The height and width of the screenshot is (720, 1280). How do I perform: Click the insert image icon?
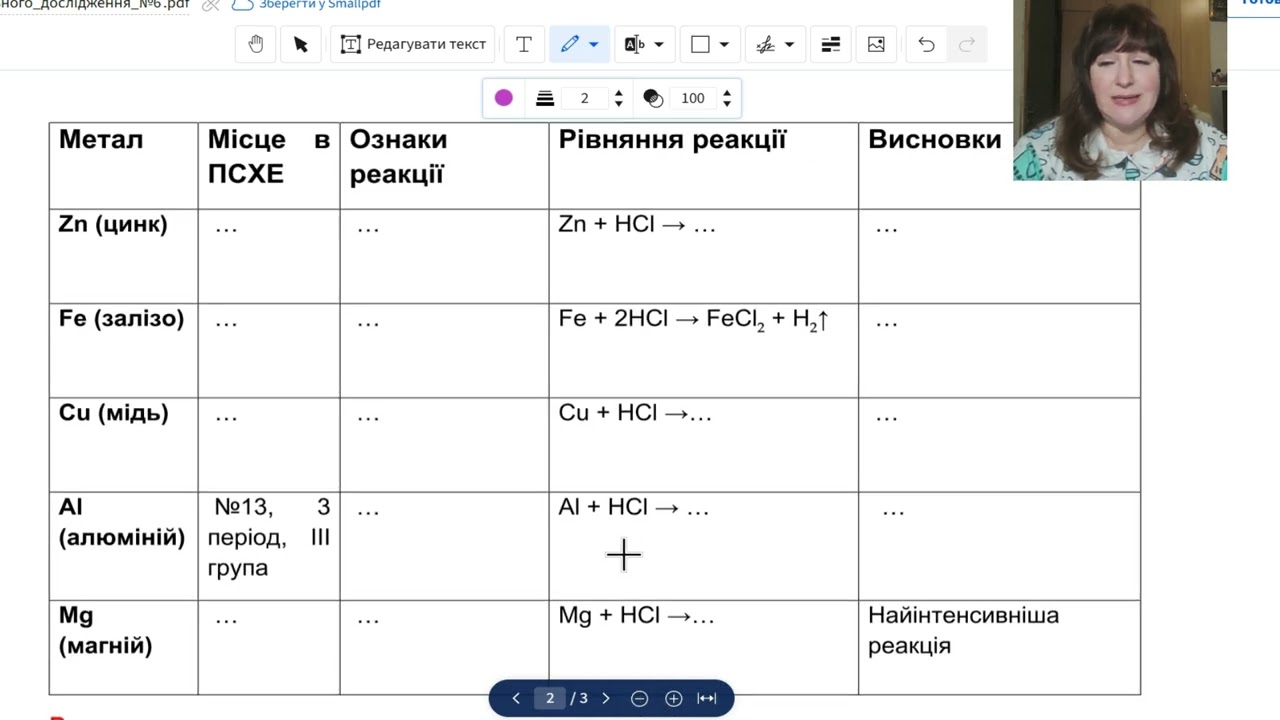(x=876, y=44)
